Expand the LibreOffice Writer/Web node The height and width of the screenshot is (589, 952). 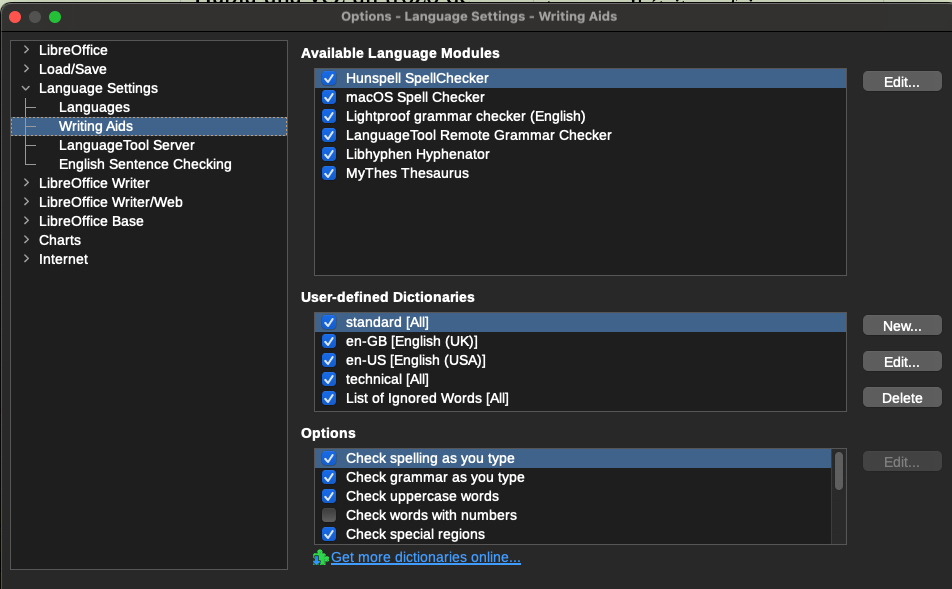(x=26, y=202)
